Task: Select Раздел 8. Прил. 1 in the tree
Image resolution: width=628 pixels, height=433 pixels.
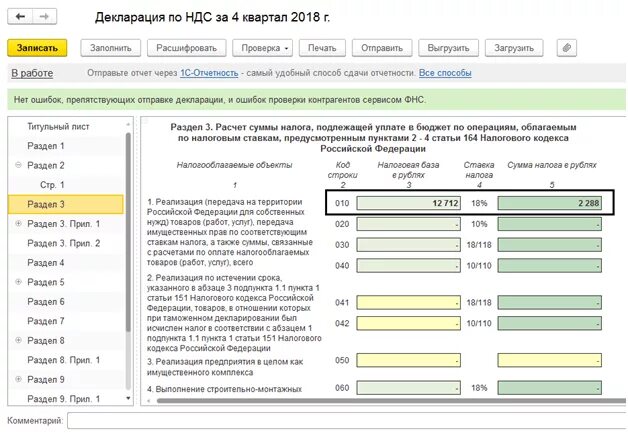Action: point(63,360)
